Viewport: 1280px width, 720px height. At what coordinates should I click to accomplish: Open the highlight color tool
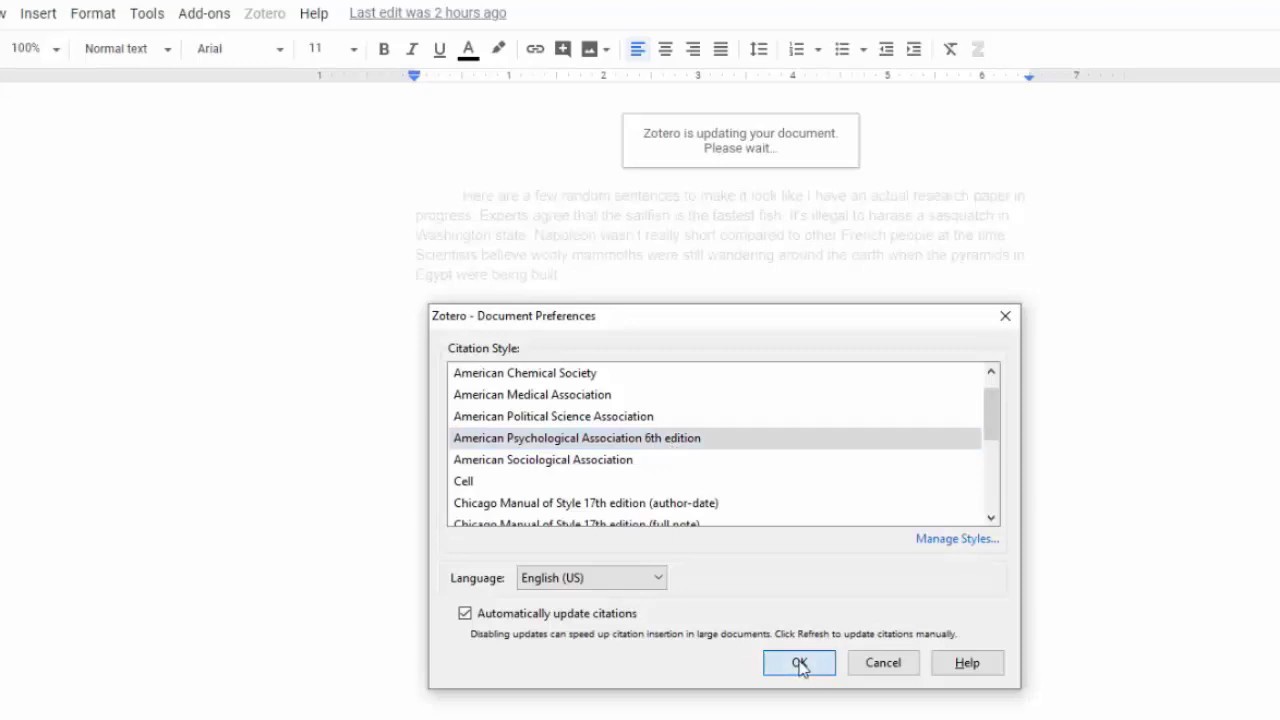tap(498, 48)
